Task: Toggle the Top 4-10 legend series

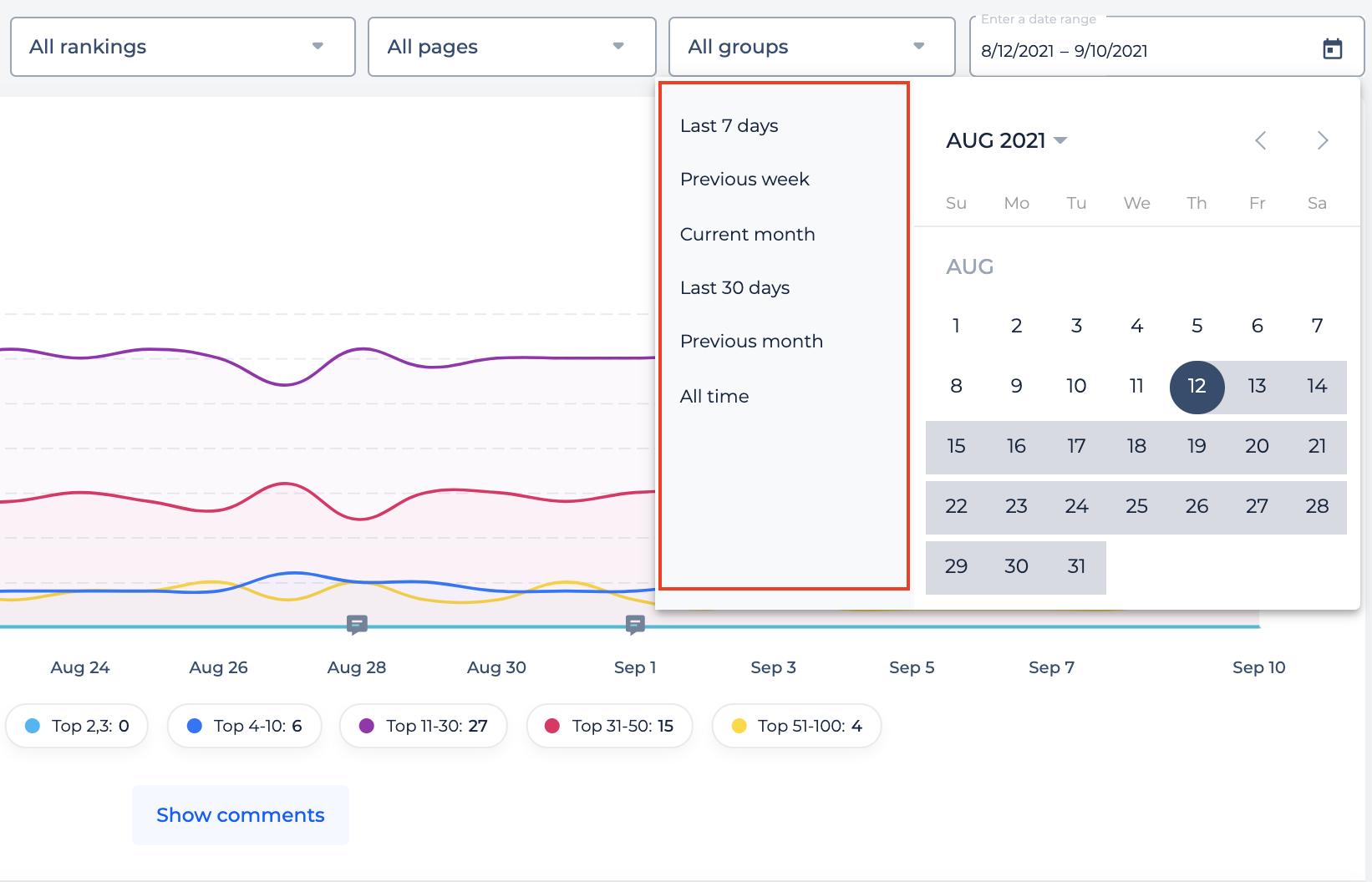Action: 244,726
